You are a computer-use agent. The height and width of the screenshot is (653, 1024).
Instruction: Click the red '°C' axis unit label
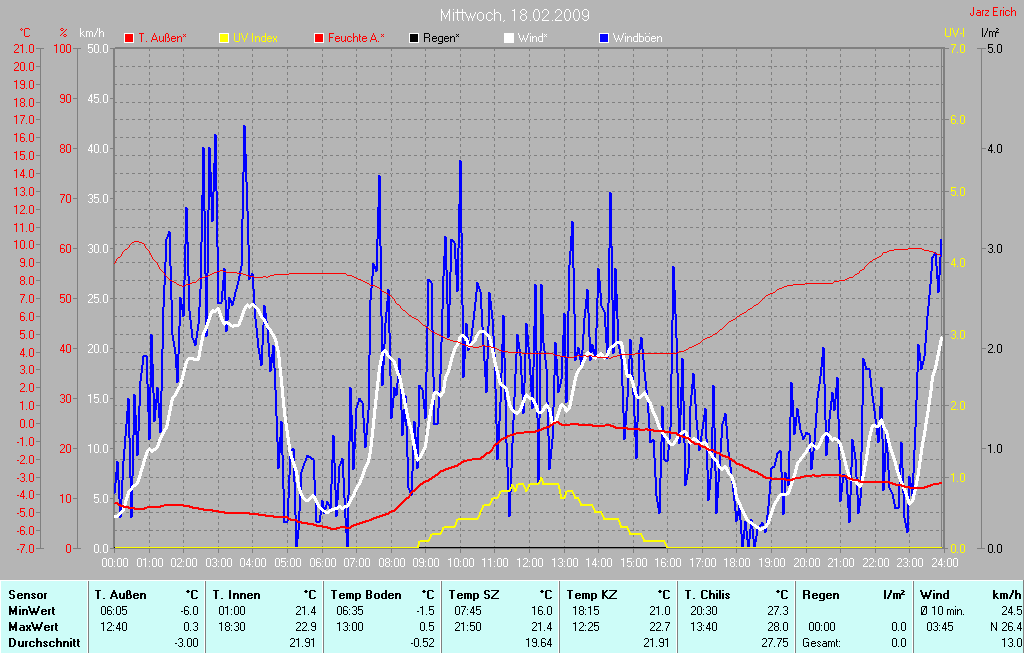point(25,33)
